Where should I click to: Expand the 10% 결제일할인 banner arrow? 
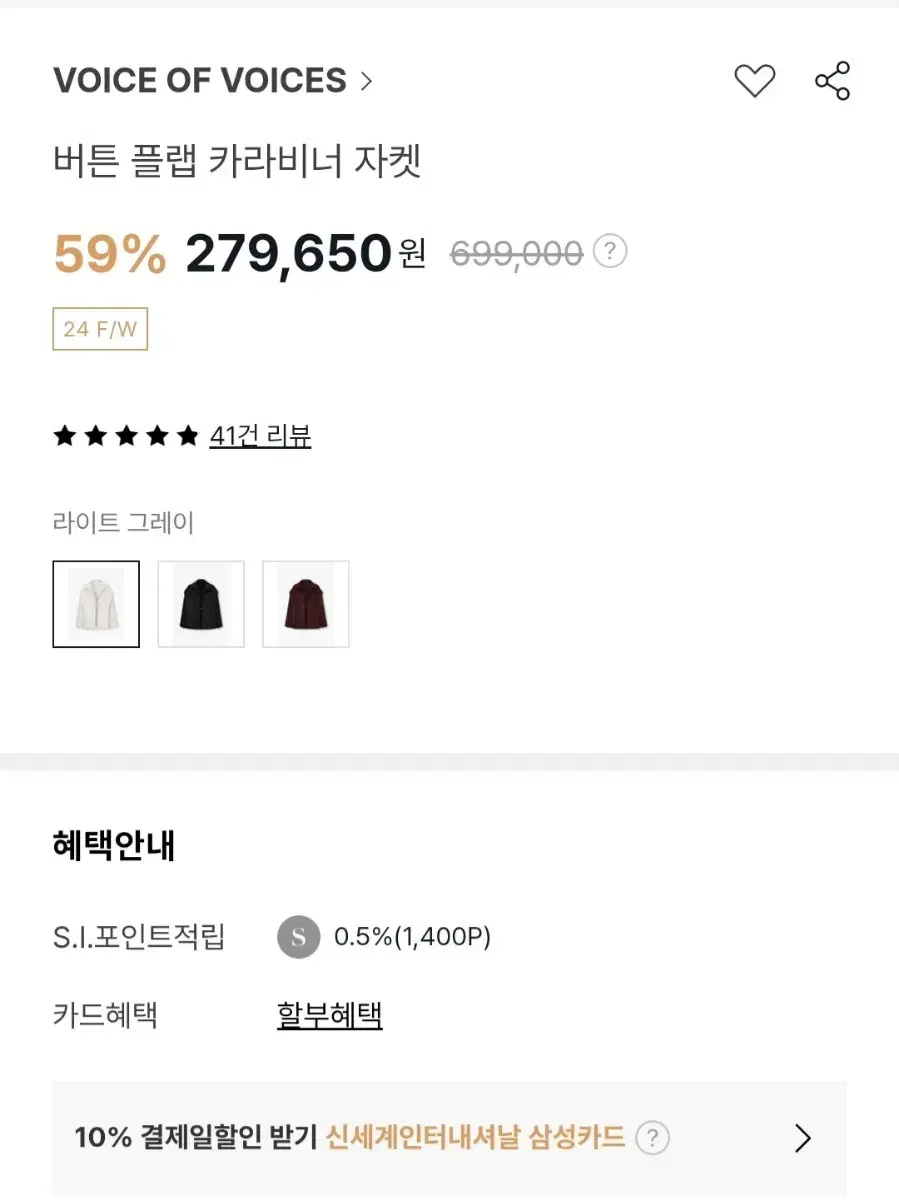(802, 1138)
